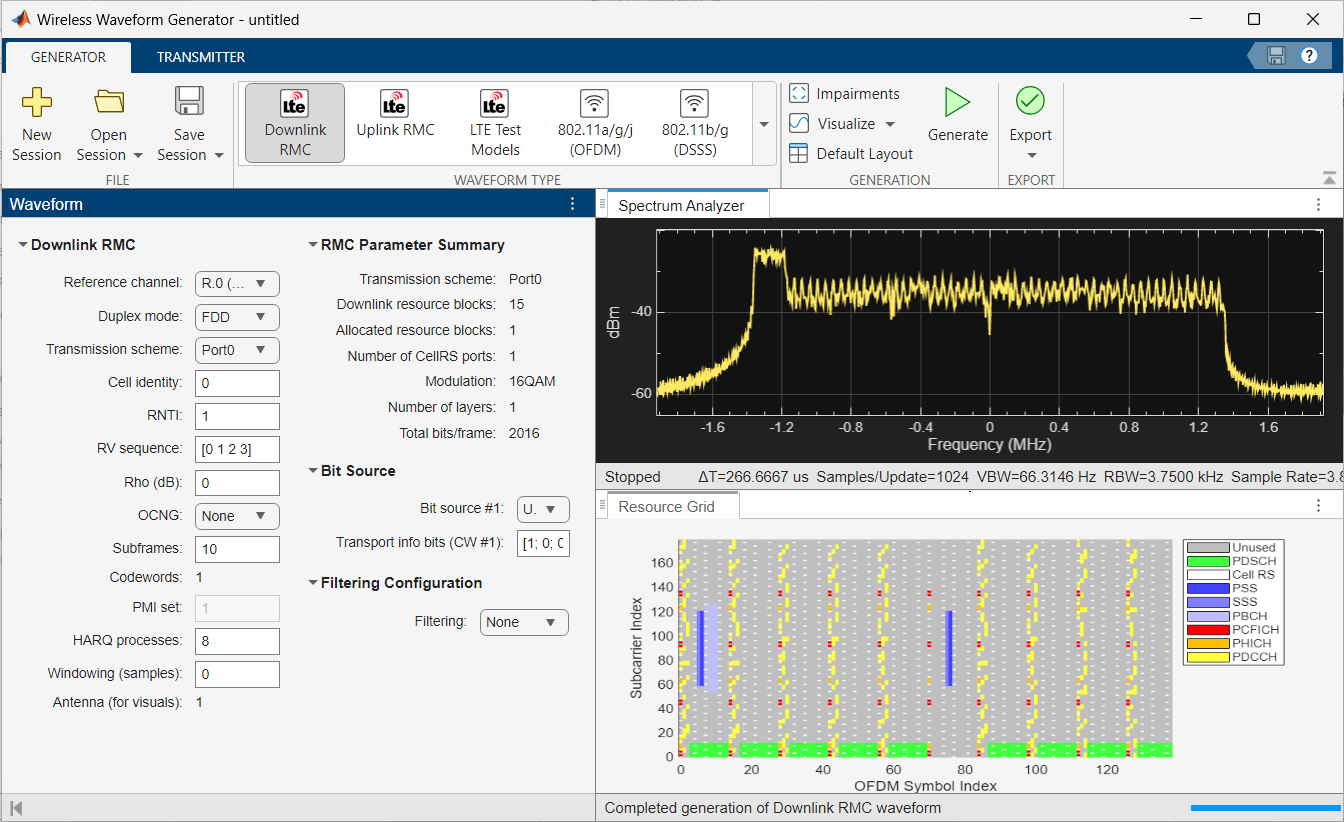Grab the Resource Grid panel drag handle

[602, 507]
